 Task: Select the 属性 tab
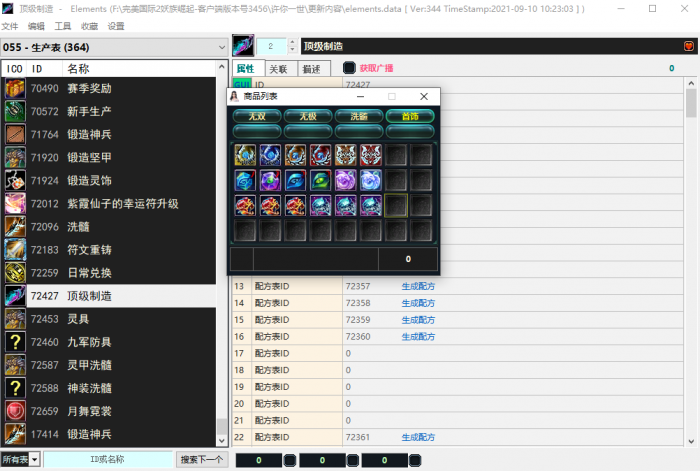point(248,68)
